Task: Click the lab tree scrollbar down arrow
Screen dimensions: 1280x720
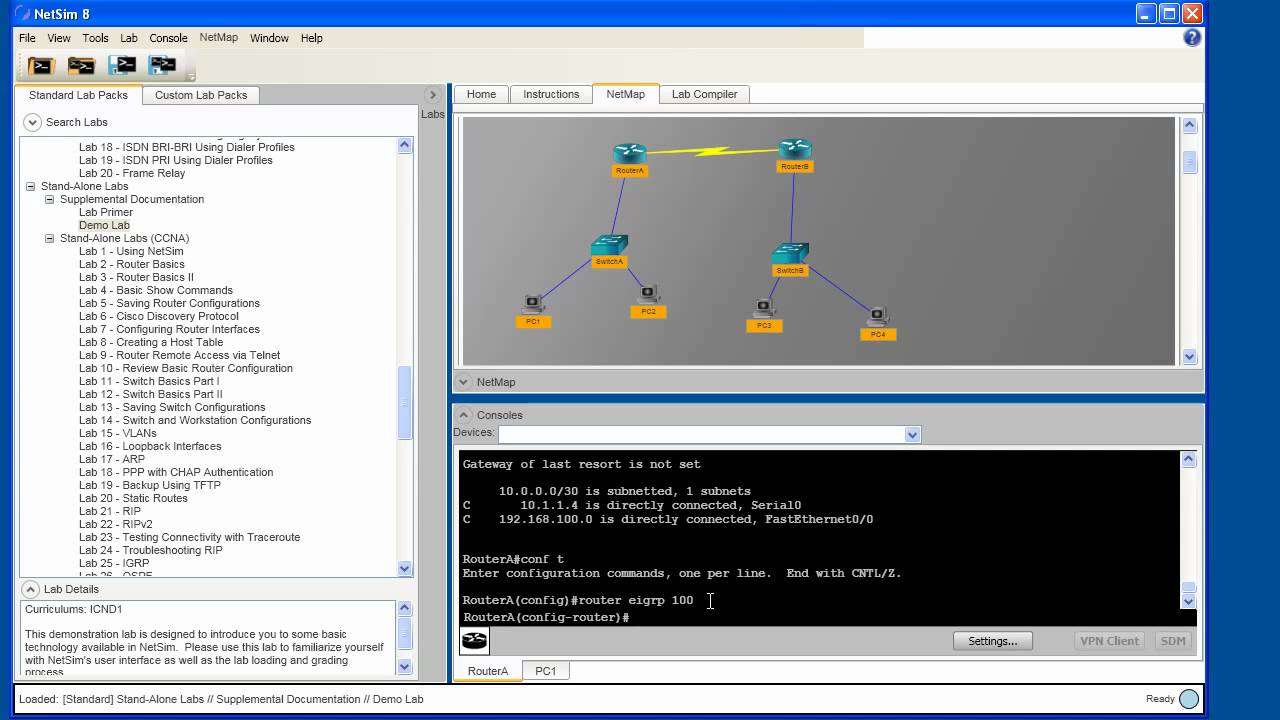Action: tap(405, 568)
